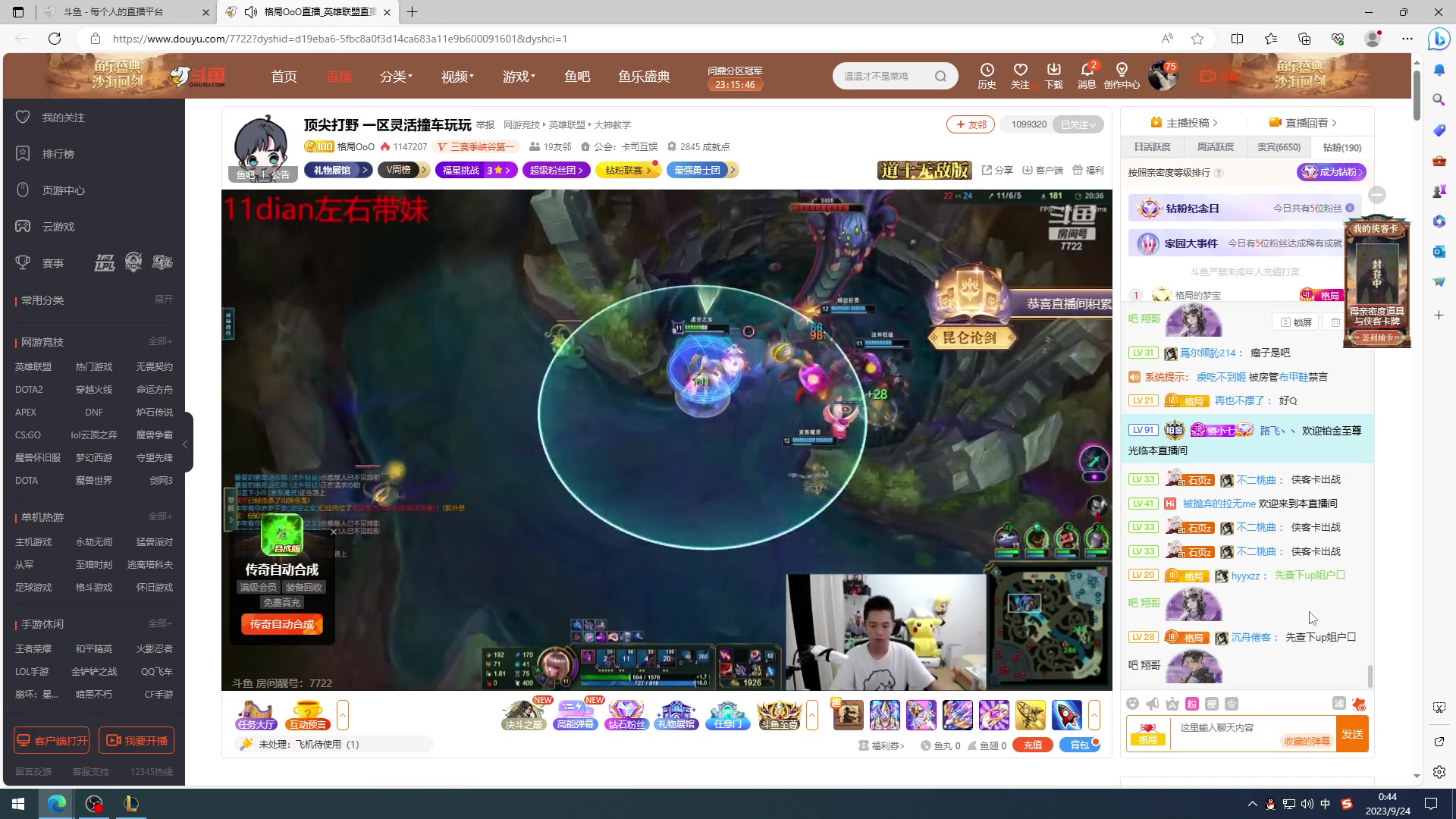The height and width of the screenshot is (819, 1456).
Task: Toggle tab audio mute speaker icon
Action: point(251,12)
